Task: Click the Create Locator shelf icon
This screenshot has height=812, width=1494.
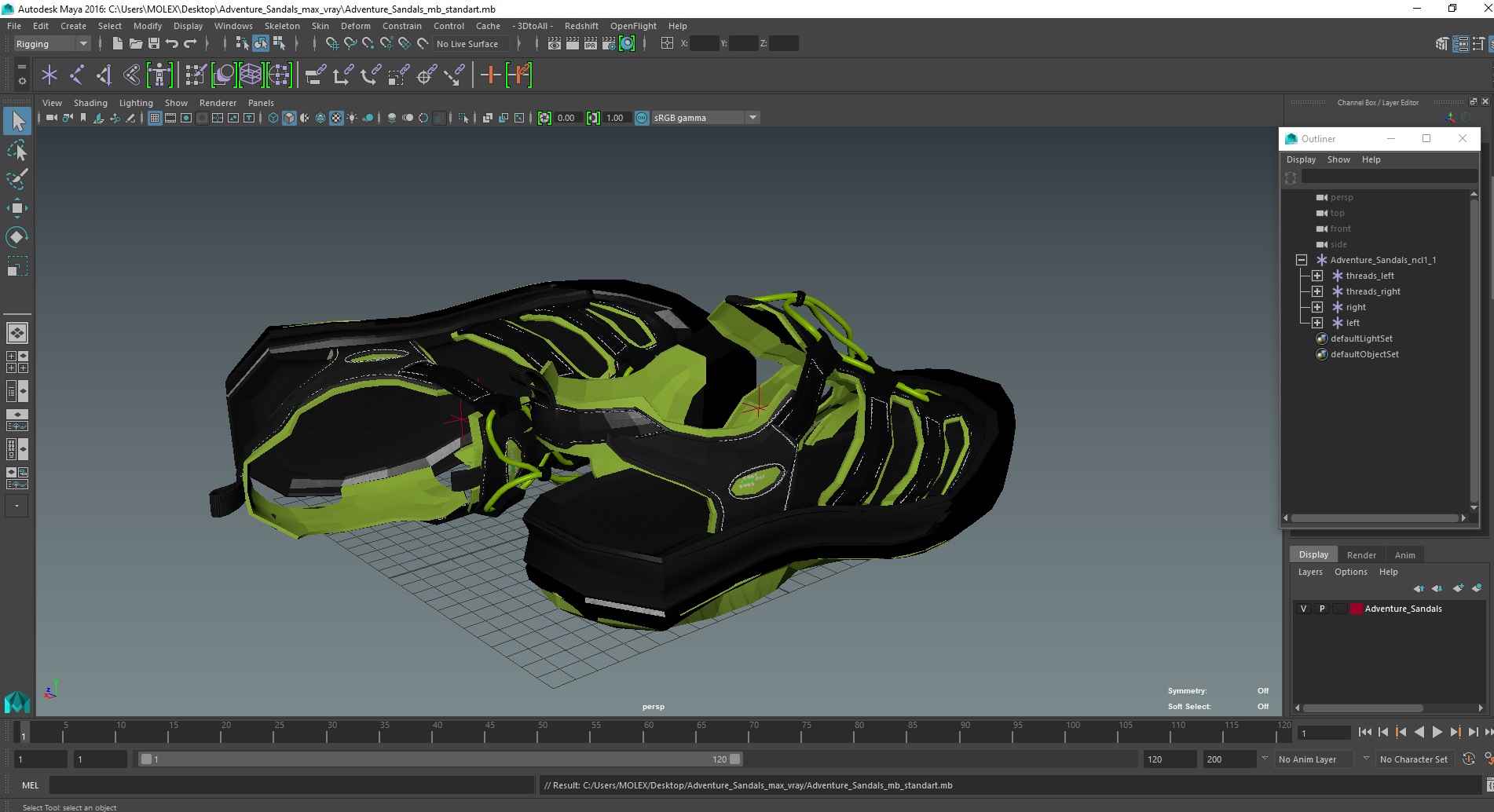Action: 49,75
